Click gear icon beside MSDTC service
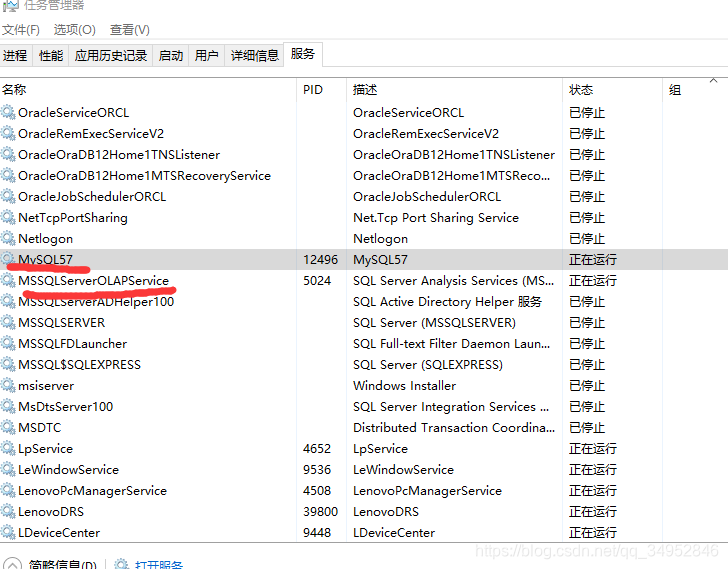Viewport: 728px width, 569px height. click(x=8, y=427)
